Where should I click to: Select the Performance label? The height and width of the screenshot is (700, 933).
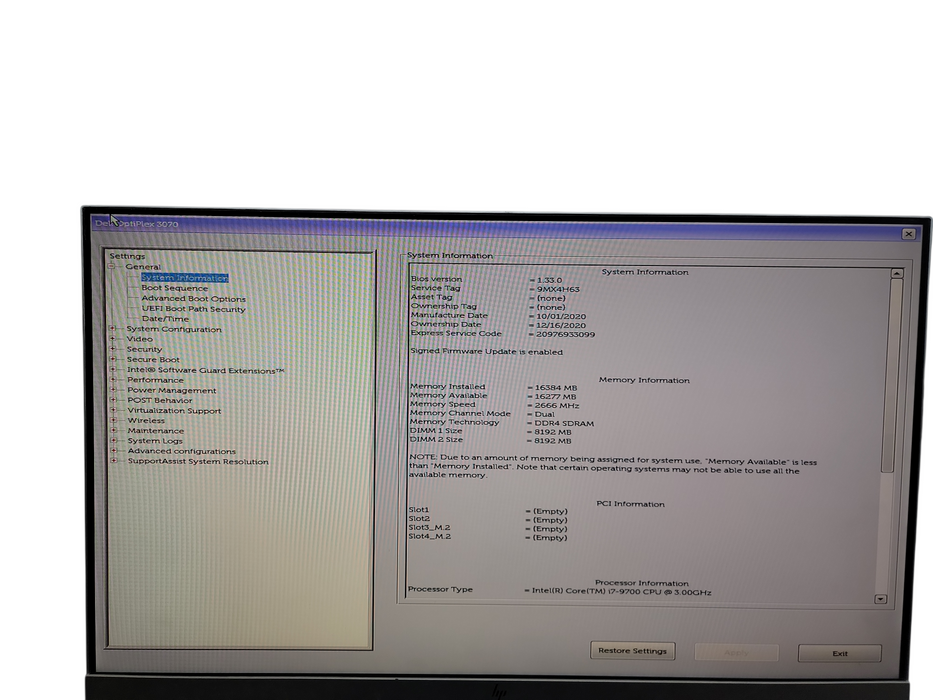[155, 380]
